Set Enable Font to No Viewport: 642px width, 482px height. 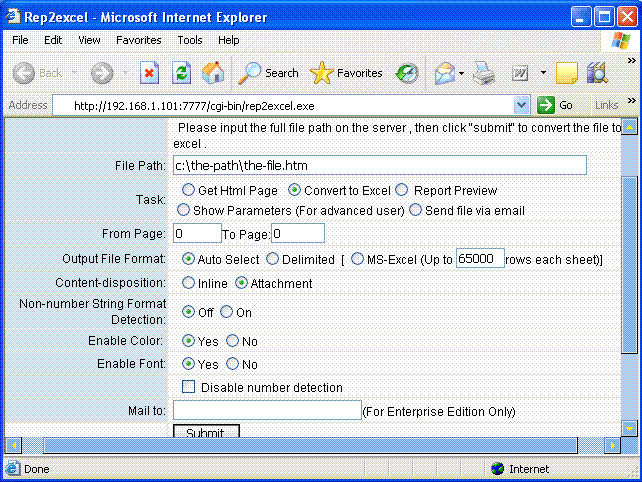pos(232,363)
